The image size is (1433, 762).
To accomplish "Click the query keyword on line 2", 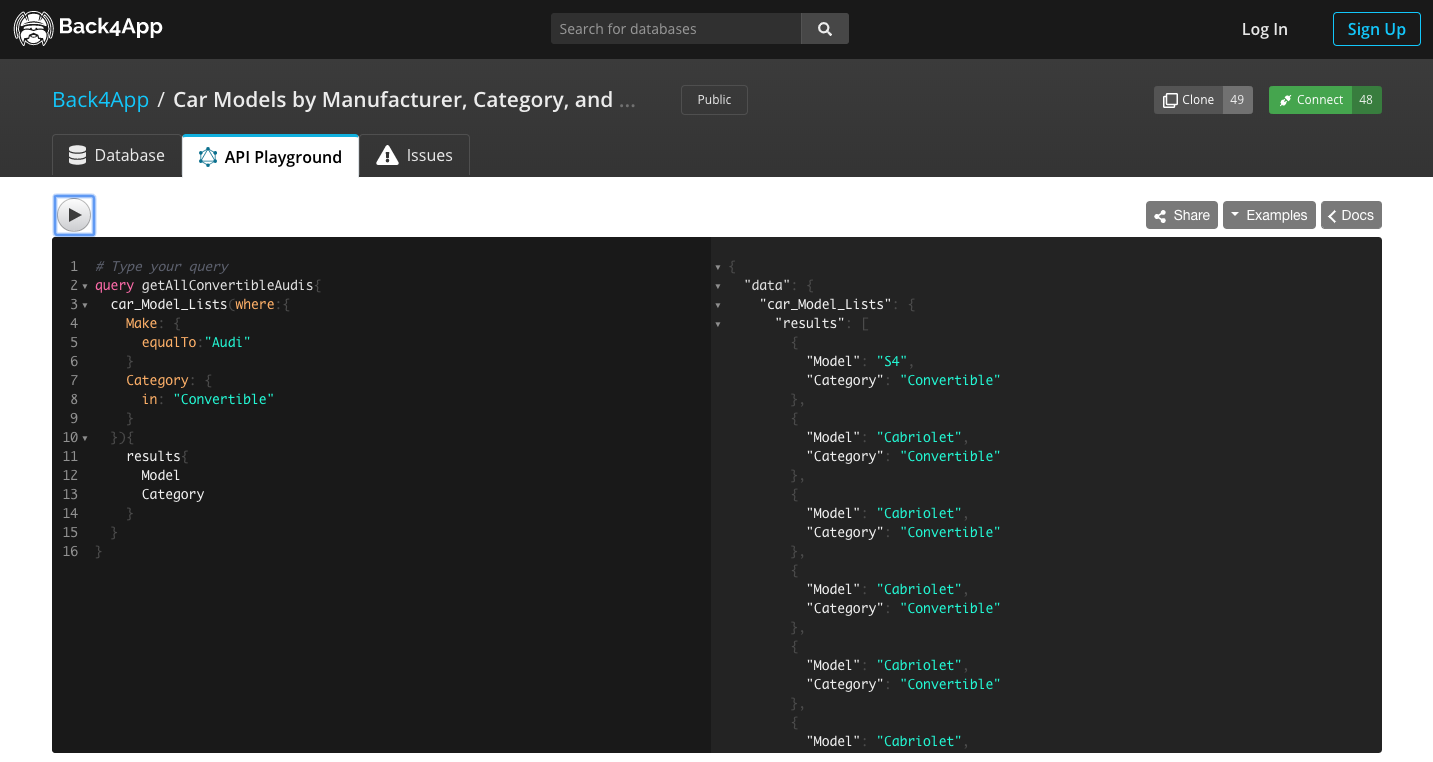I will [114, 285].
